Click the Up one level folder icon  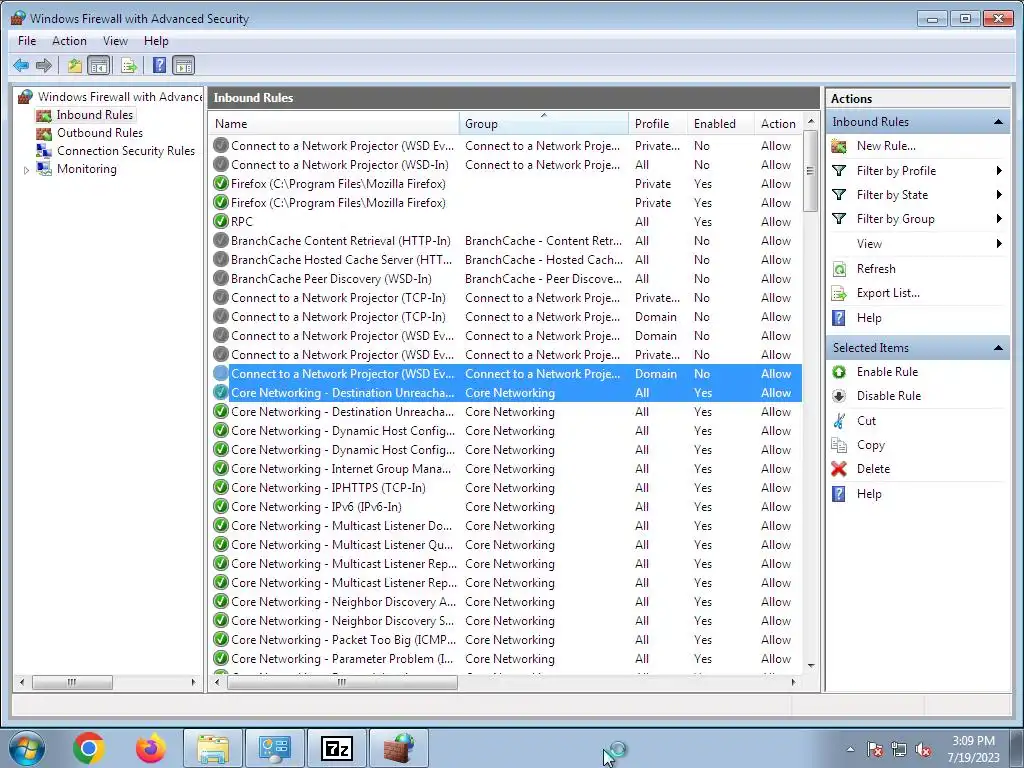coord(74,65)
